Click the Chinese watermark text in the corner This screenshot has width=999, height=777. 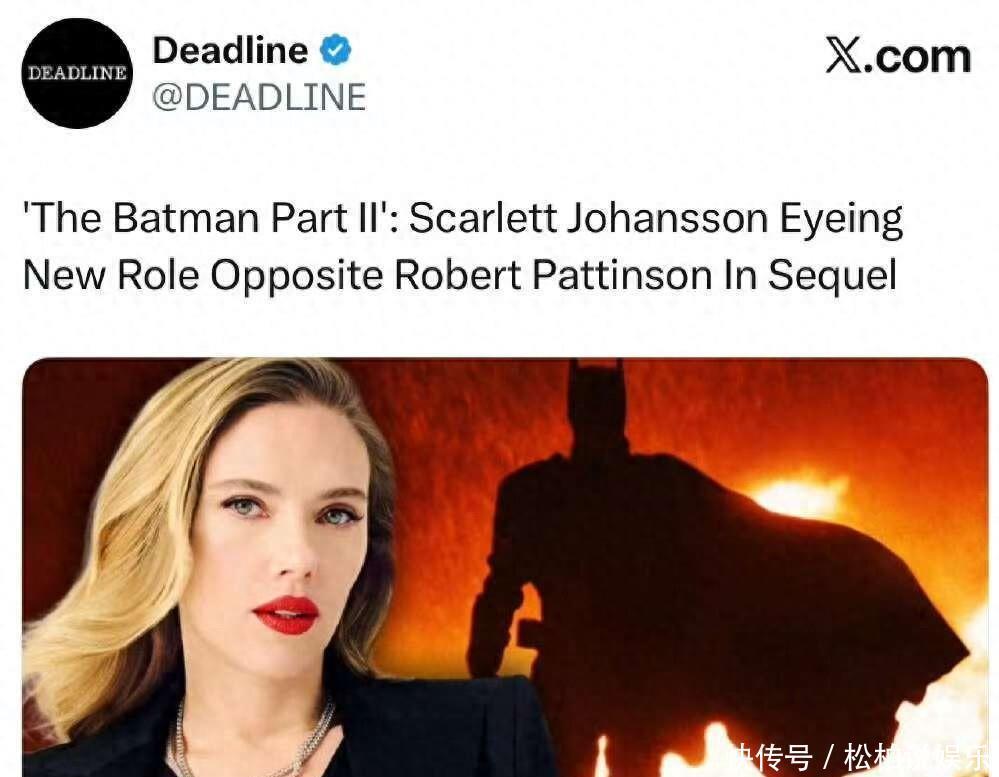(x=860, y=758)
